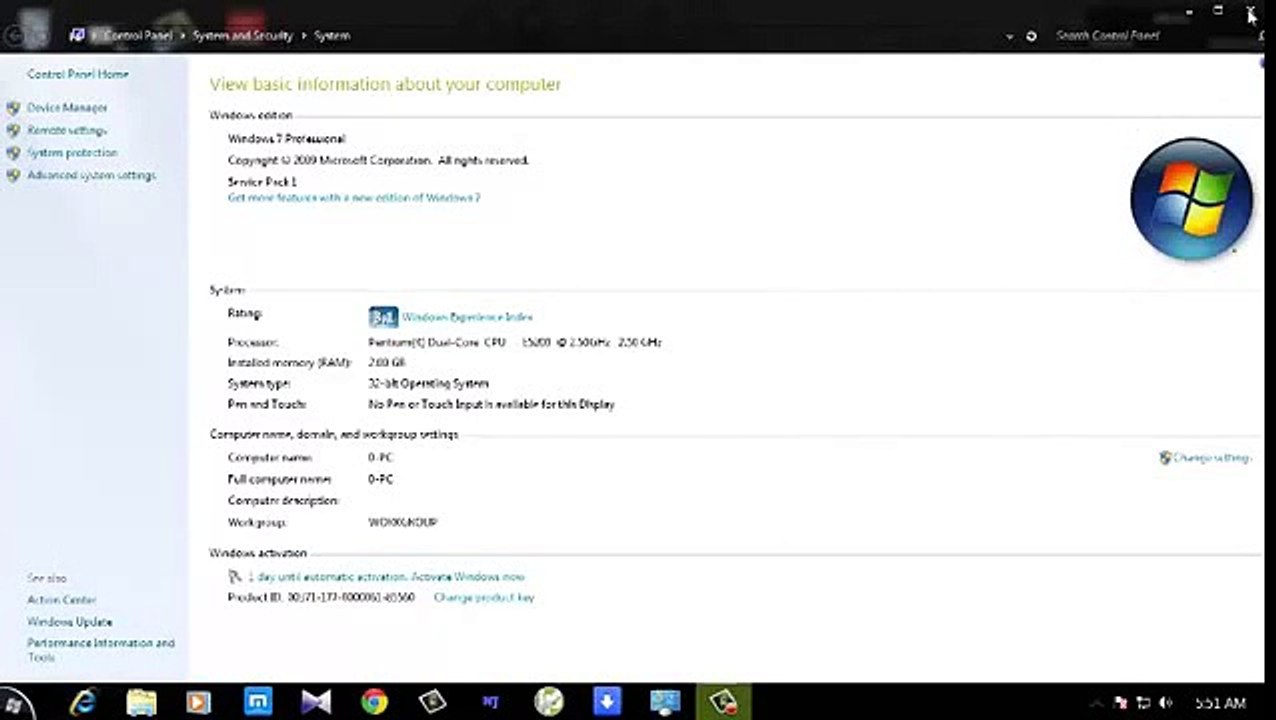Click Change product key link
Viewport: 1276px width, 720px height.
coord(484,598)
